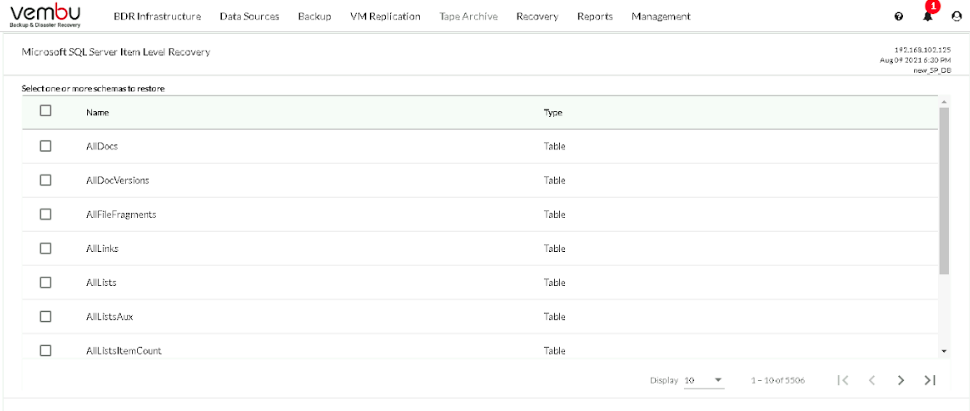Check the AllFileFragments table checkbox
The image size is (970, 411).
point(45,214)
